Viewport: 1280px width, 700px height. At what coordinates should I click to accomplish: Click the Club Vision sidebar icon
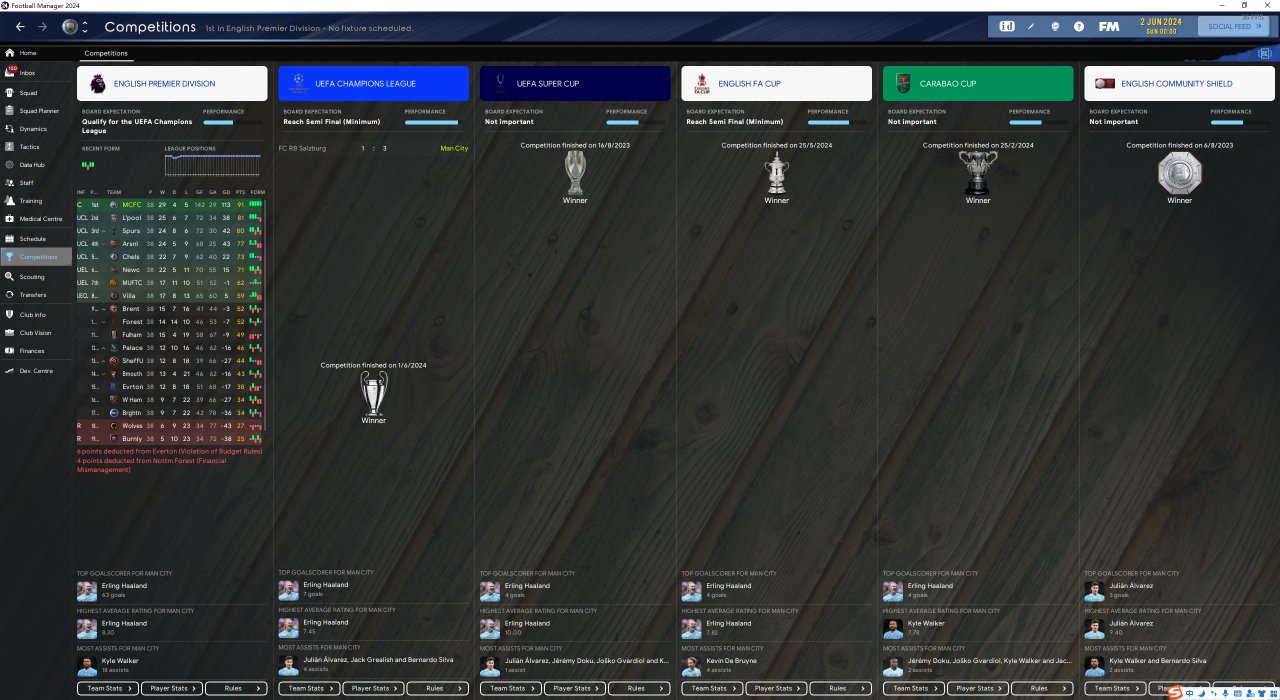pos(10,333)
